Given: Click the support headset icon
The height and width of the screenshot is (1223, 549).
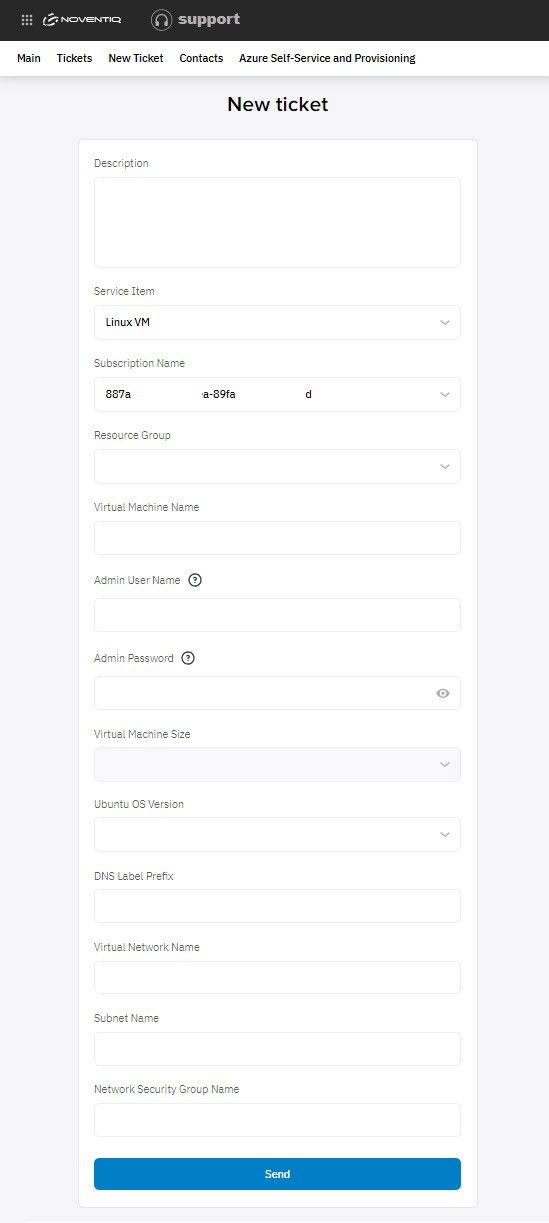Looking at the screenshot, I should coord(161,19).
